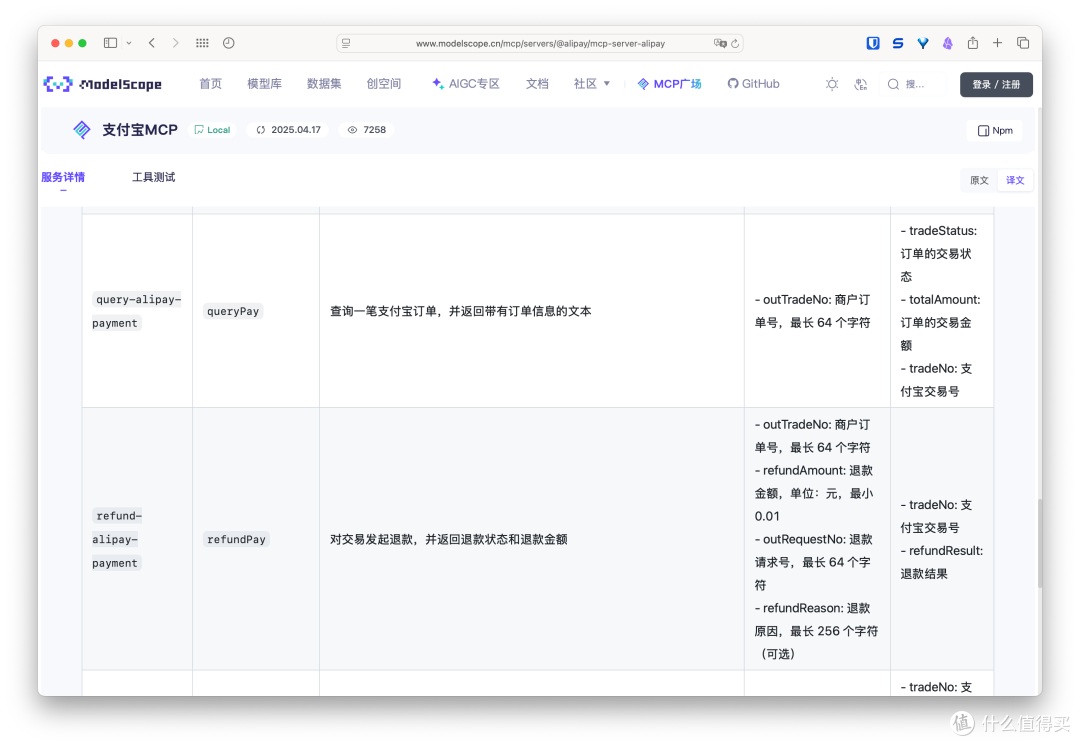Open the purple flame extension icon
The height and width of the screenshot is (746, 1080).
point(948,43)
